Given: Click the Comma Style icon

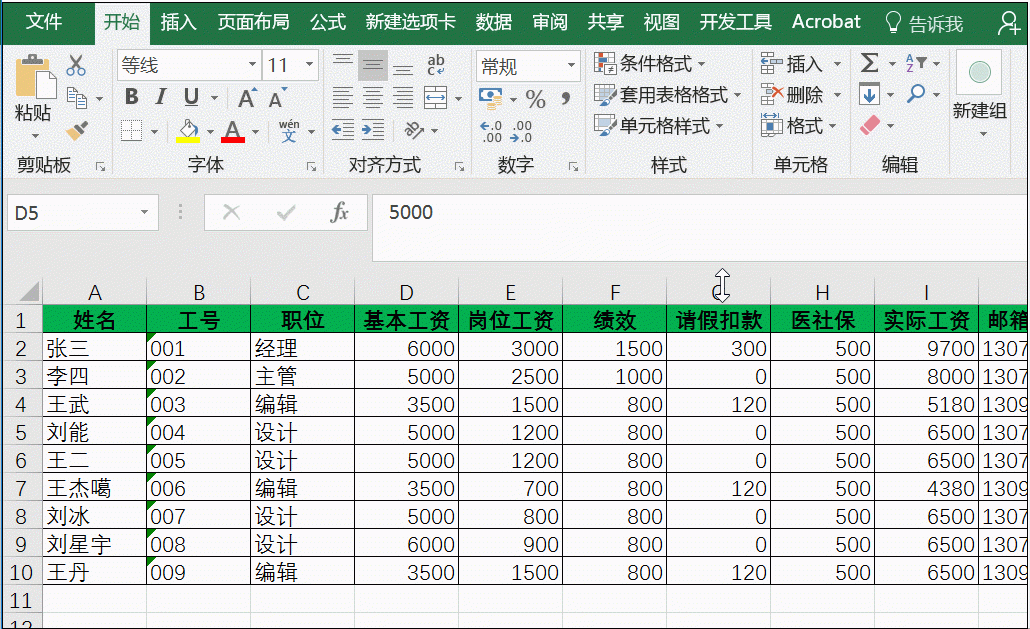Looking at the screenshot, I should 567,98.
